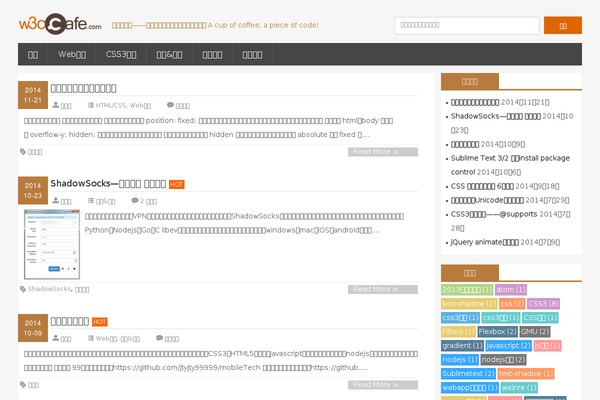Click the 2014 10-23 date badge
The image size is (600, 400).
click(x=33, y=190)
